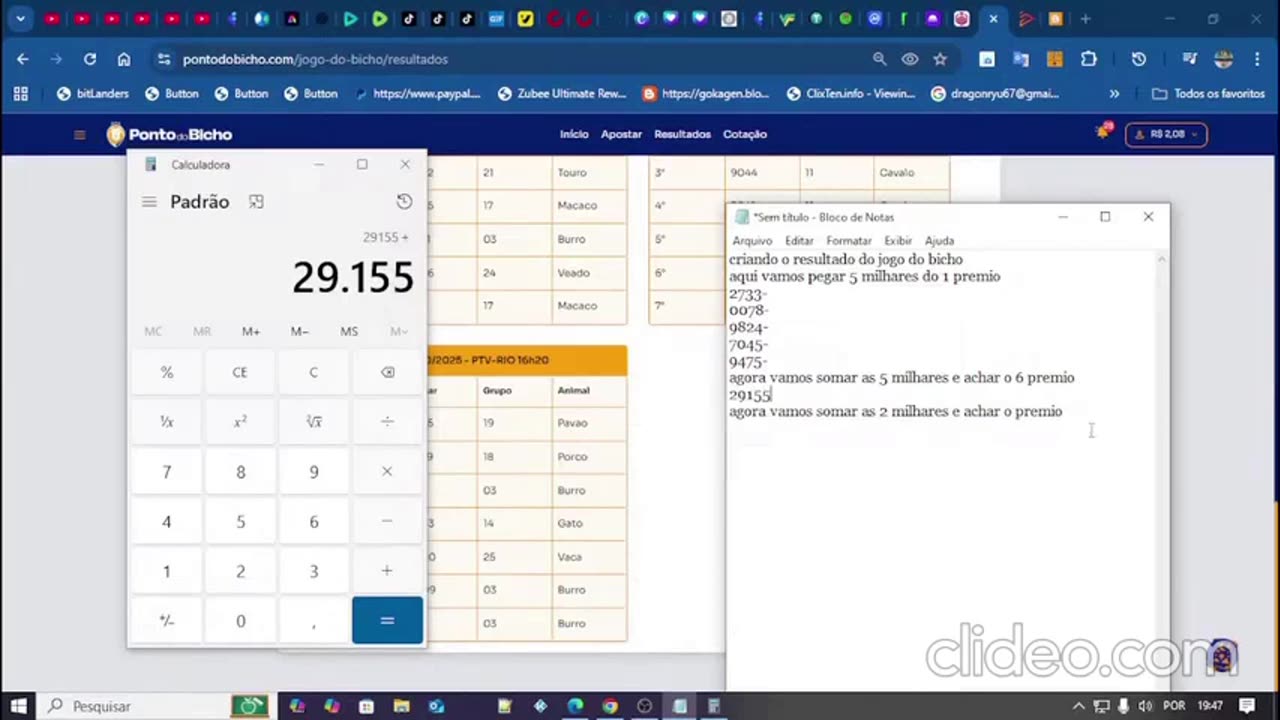This screenshot has height=720, width=1280.
Task: Open the Ajuda menu in Bloco de Notas
Action: coord(939,240)
